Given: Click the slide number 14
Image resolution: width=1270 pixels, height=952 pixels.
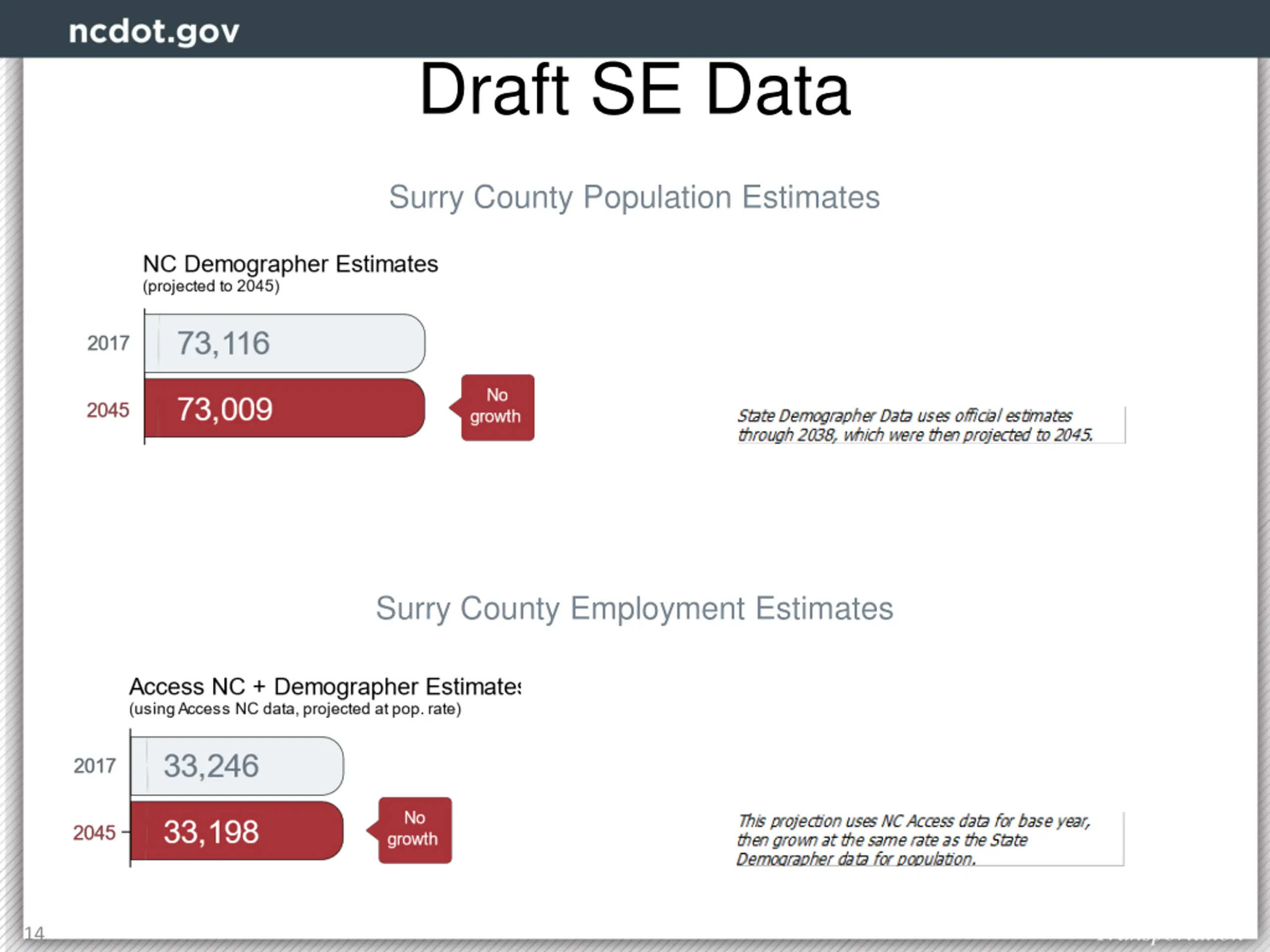Looking at the screenshot, I should (34, 934).
